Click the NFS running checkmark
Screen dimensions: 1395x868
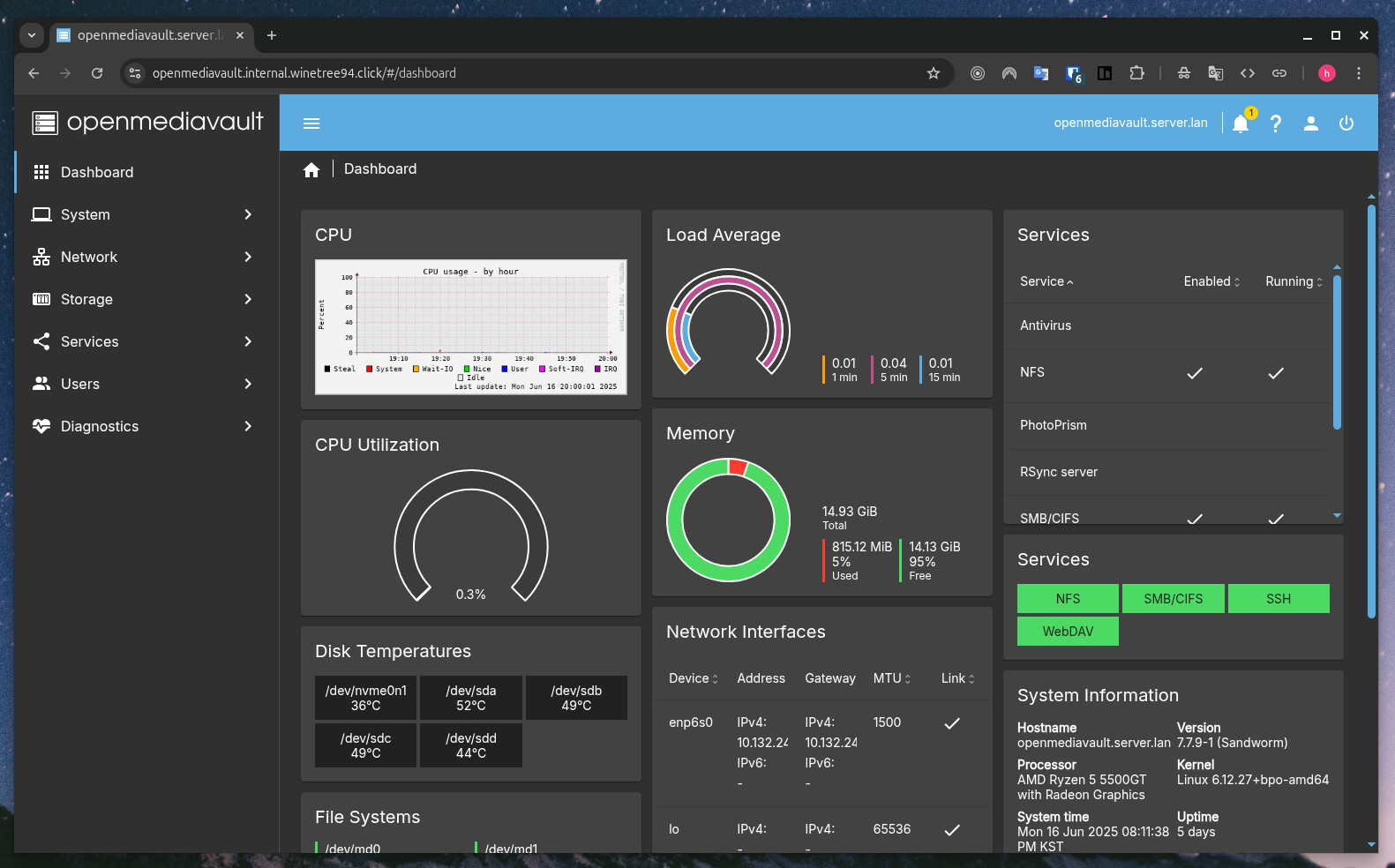pos(1276,373)
